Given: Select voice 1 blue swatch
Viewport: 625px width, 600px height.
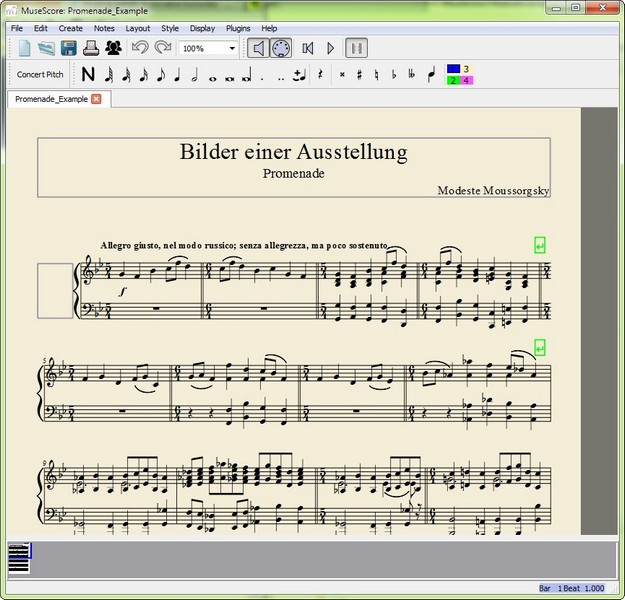Looking at the screenshot, I should 453,69.
